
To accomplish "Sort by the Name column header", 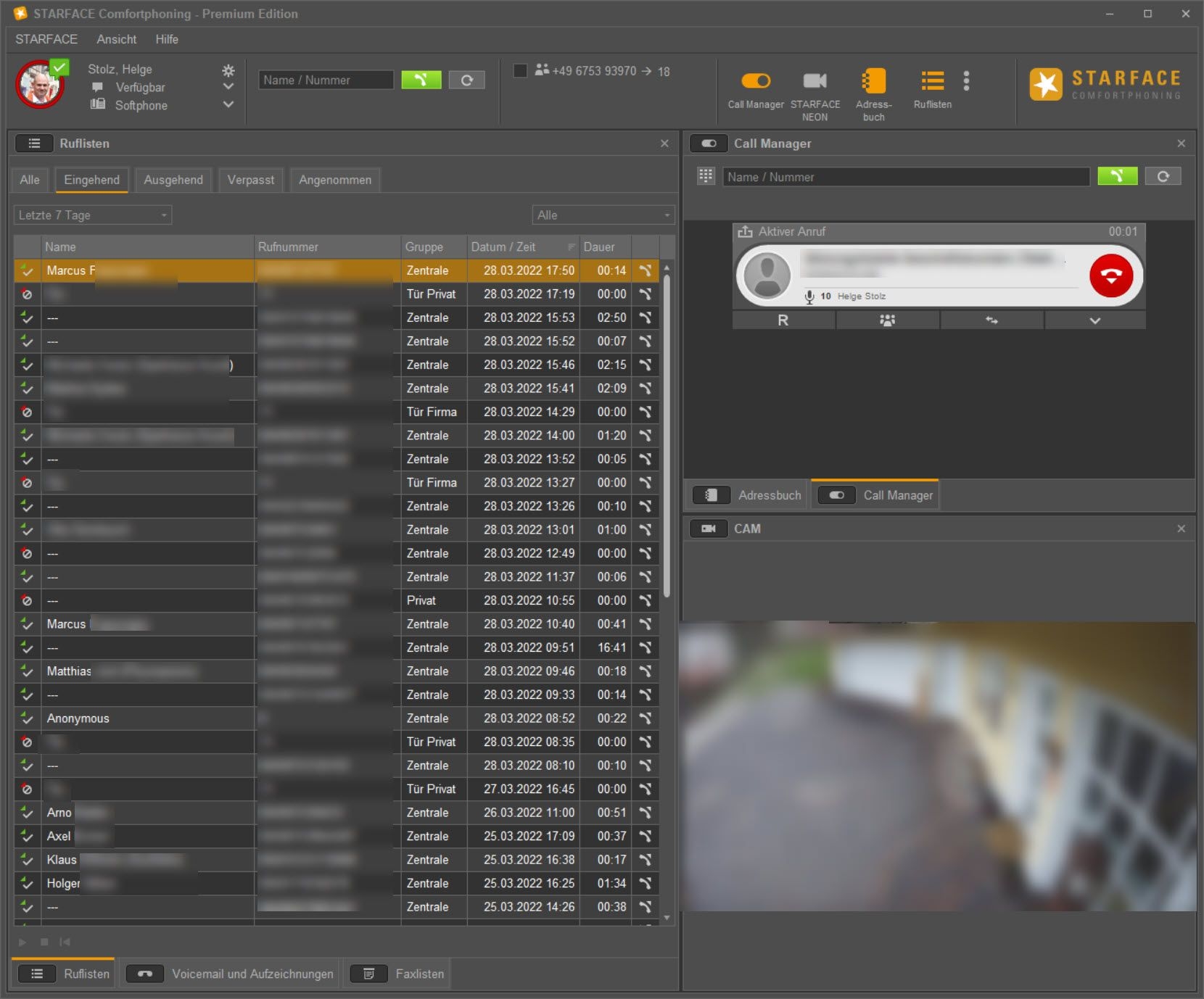I will click(x=148, y=247).
